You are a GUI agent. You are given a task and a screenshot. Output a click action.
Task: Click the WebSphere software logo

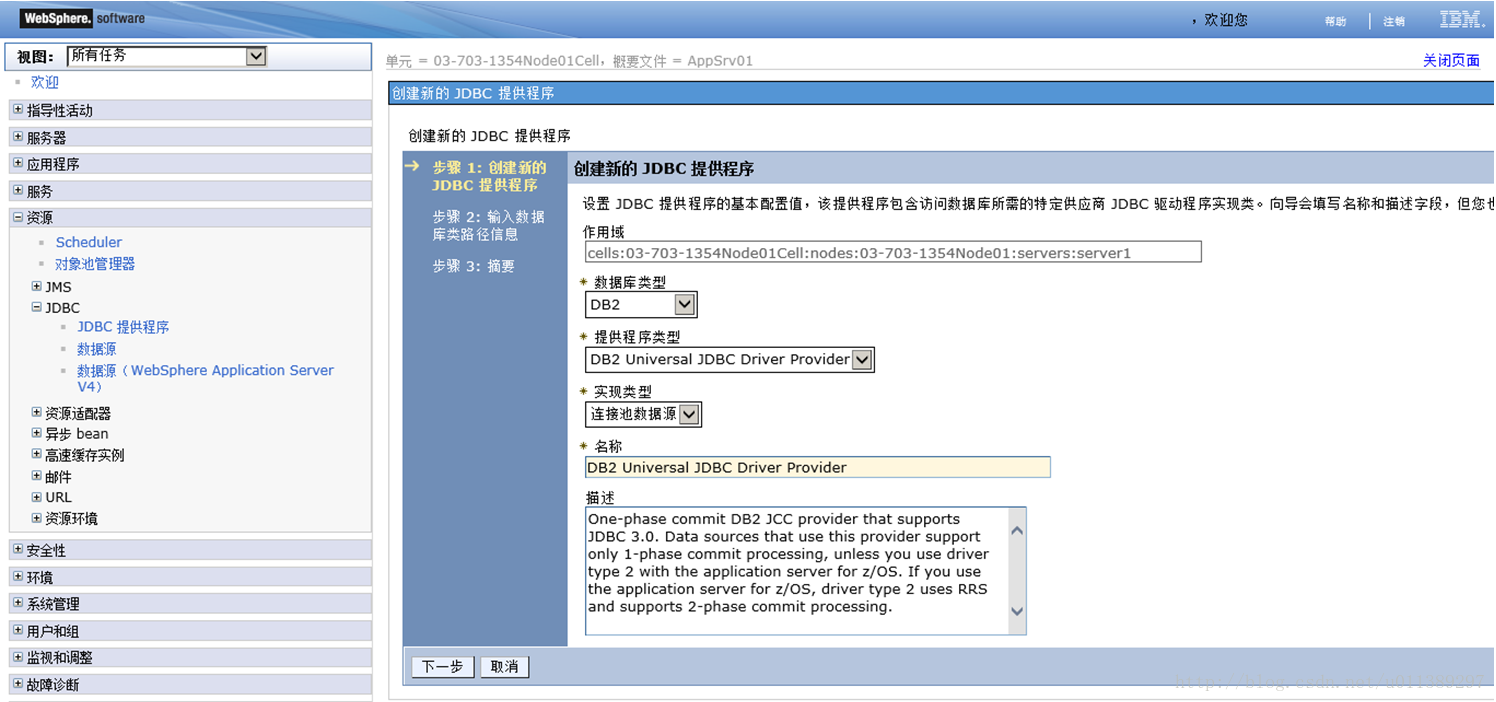pos(83,19)
